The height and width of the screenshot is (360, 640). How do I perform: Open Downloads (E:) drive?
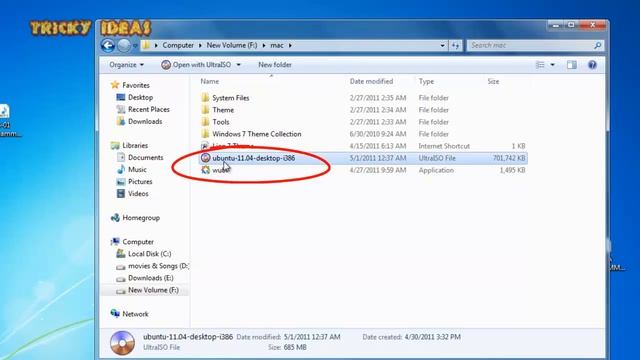(151, 278)
